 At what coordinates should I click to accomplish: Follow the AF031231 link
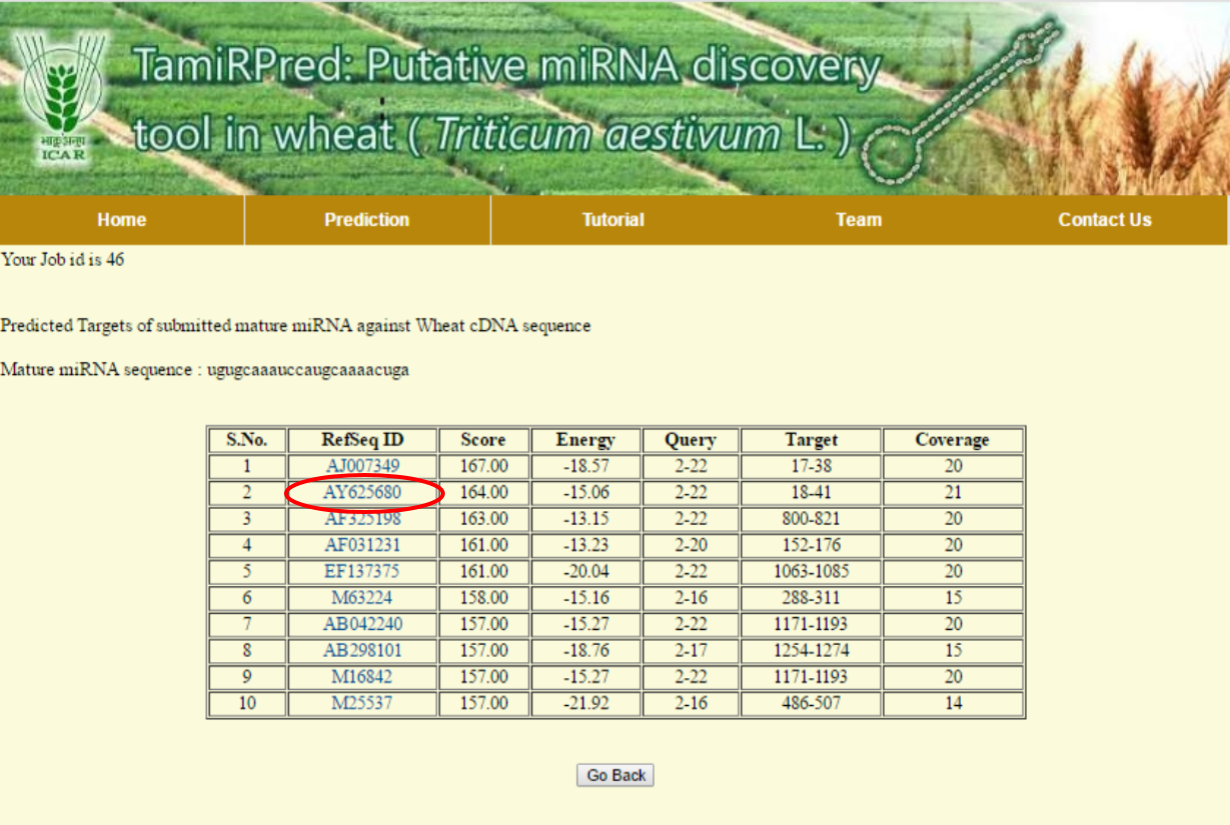[362, 545]
